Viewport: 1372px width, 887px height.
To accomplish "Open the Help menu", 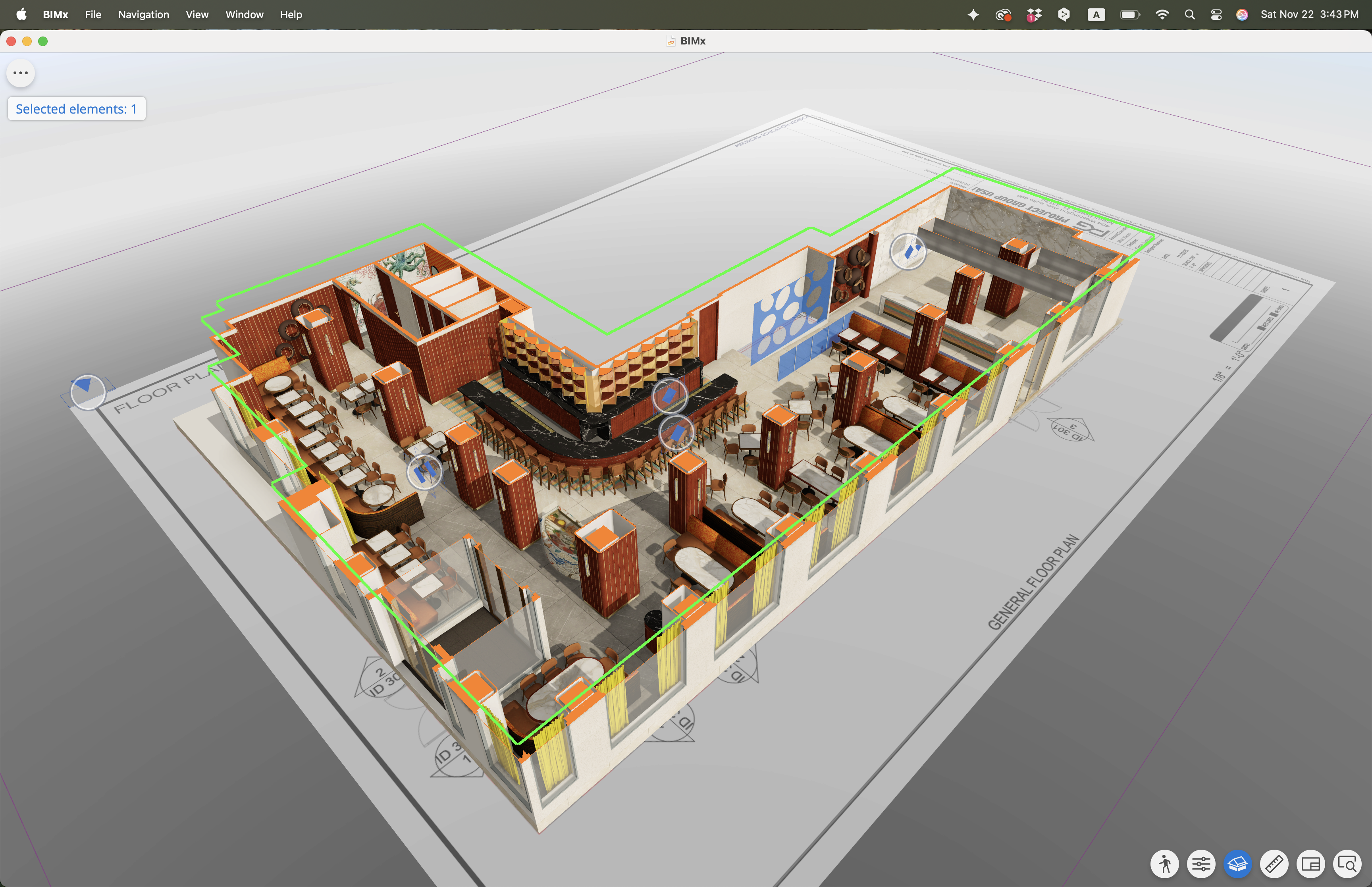I will (291, 14).
